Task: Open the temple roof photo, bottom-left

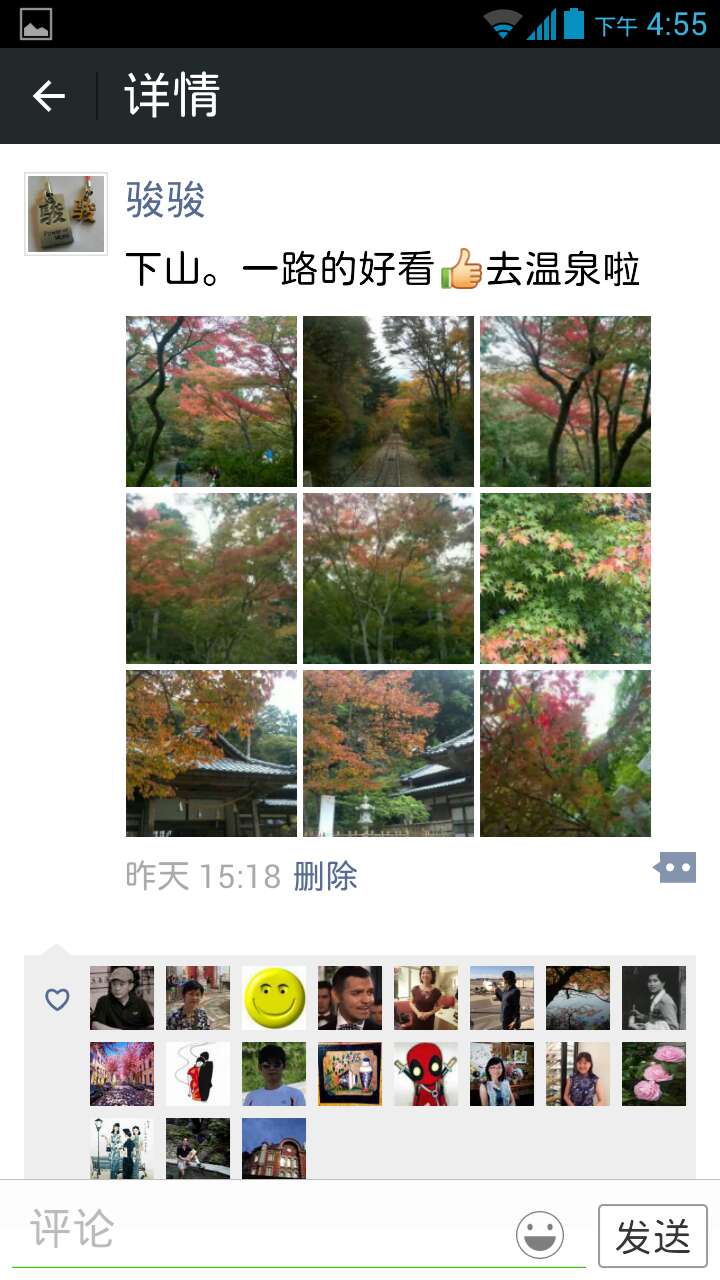Action: click(211, 753)
